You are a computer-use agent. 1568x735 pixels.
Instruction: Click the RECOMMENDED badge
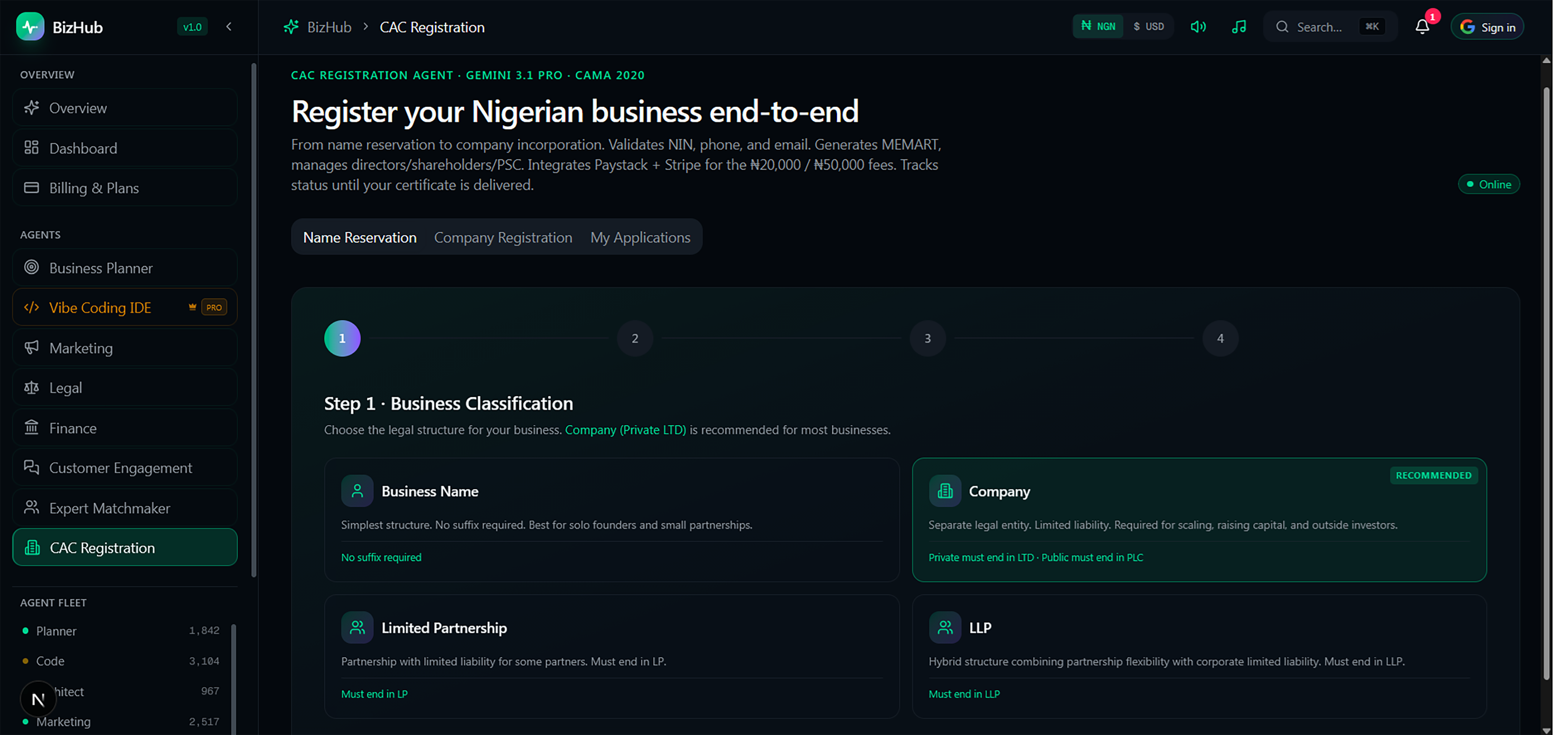1433,476
